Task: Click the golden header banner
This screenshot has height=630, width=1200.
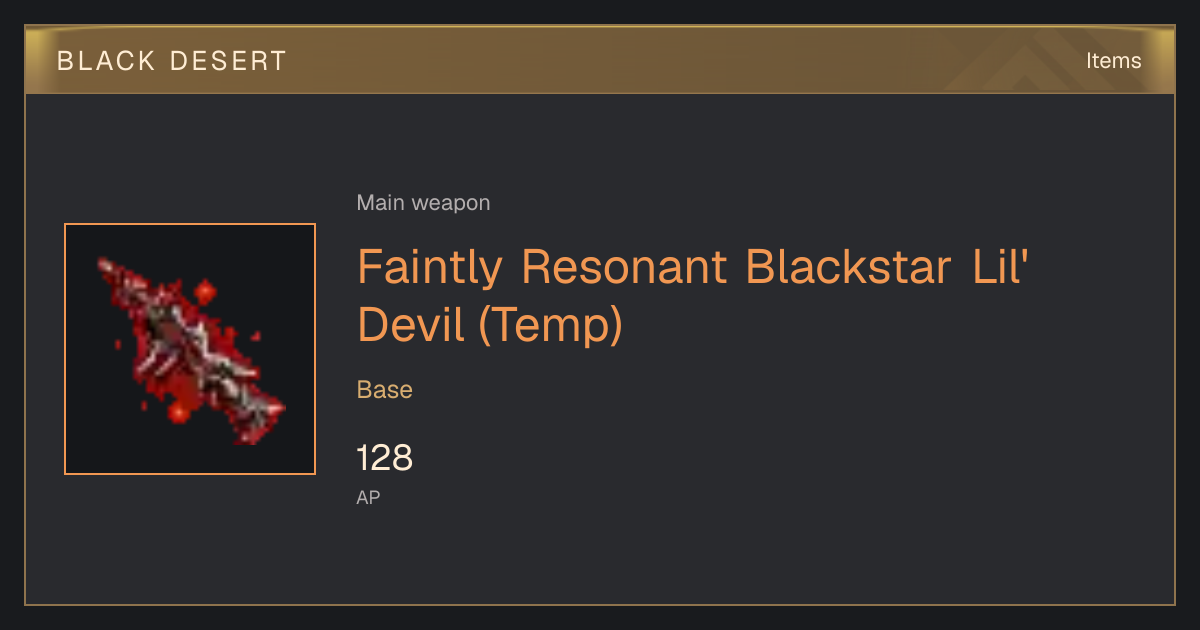Action: pyautogui.click(x=600, y=60)
